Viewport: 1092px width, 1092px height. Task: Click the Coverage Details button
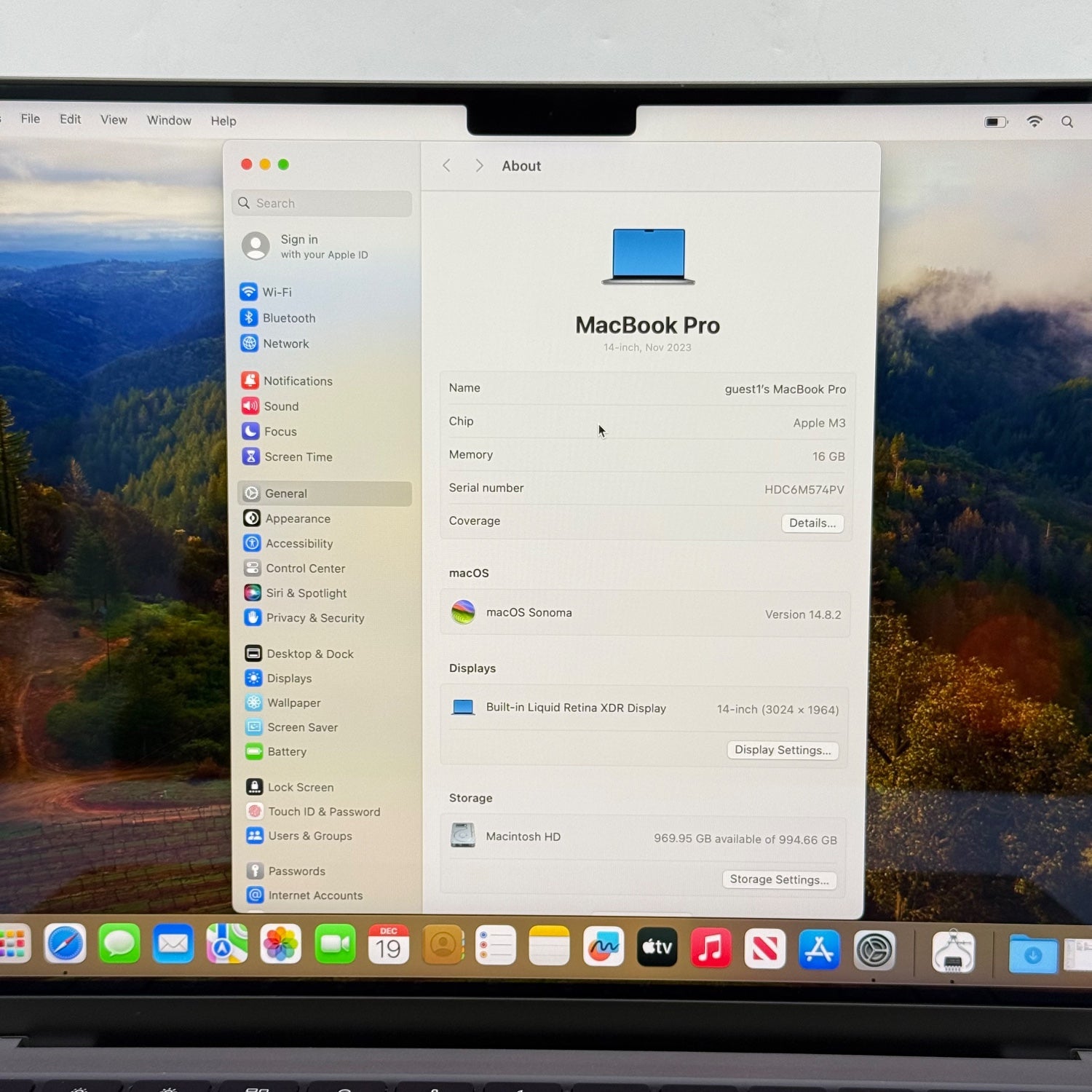pyautogui.click(x=812, y=523)
